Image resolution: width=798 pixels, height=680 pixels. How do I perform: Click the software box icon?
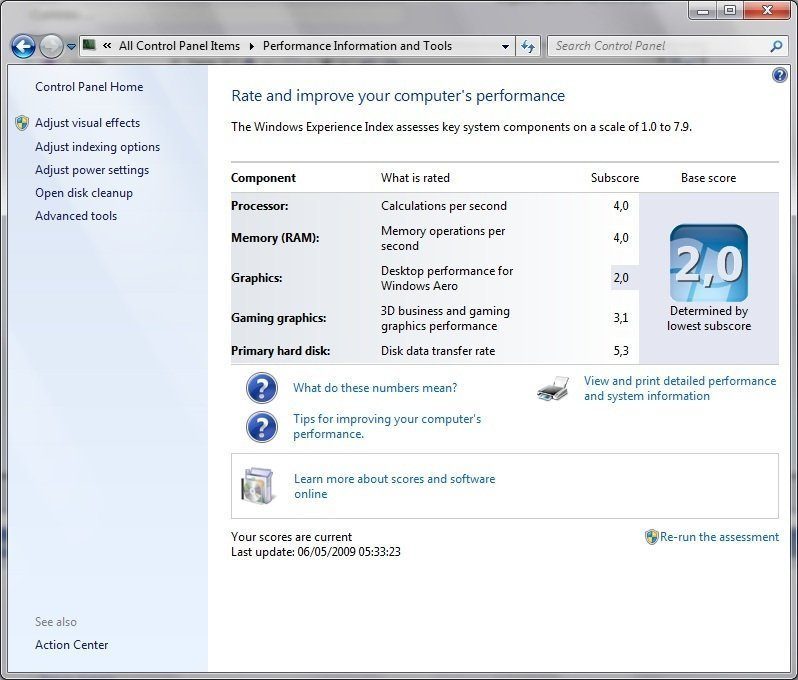pyautogui.click(x=258, y=486)
